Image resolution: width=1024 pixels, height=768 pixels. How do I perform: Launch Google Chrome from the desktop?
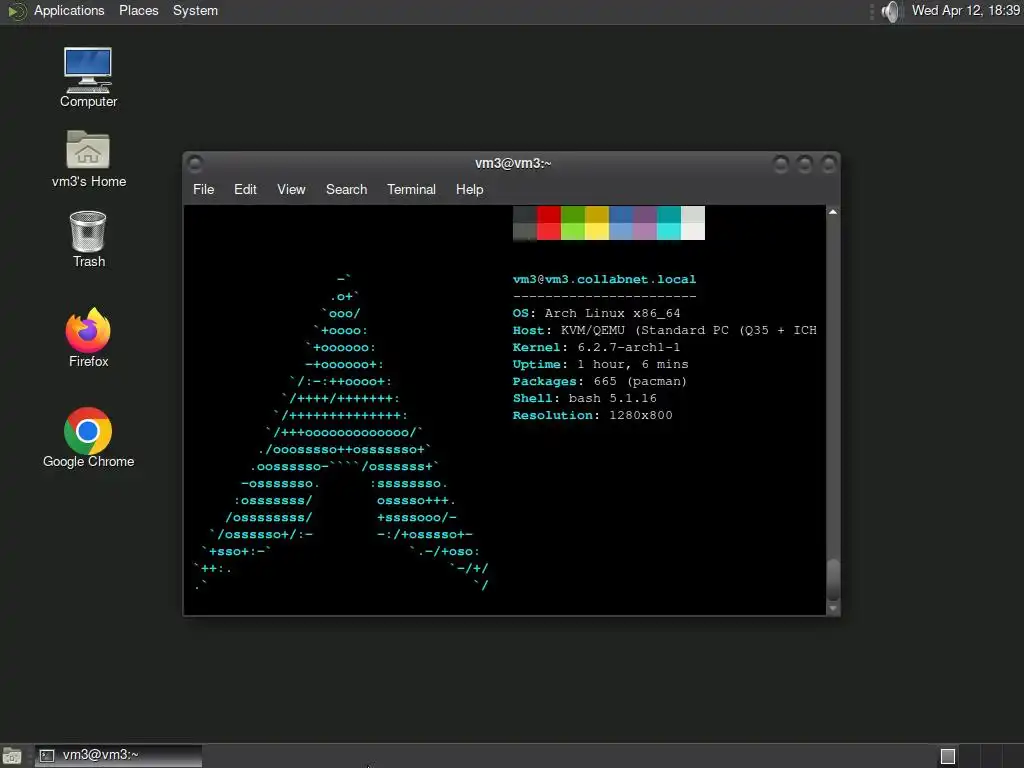tap(88, 438)
